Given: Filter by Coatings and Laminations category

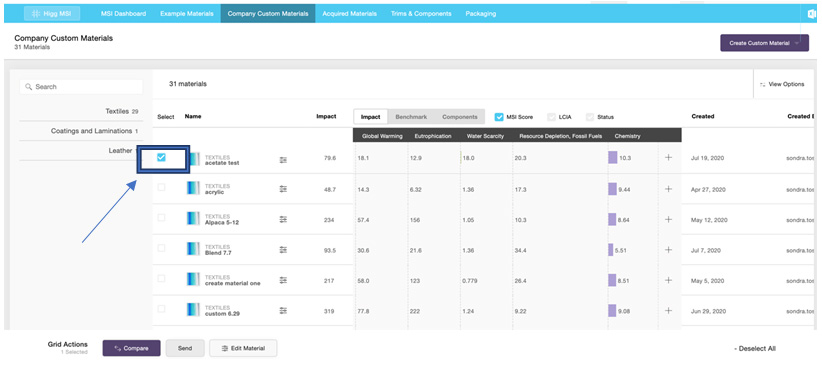Looking at the screenshot, I should (94, 131).
